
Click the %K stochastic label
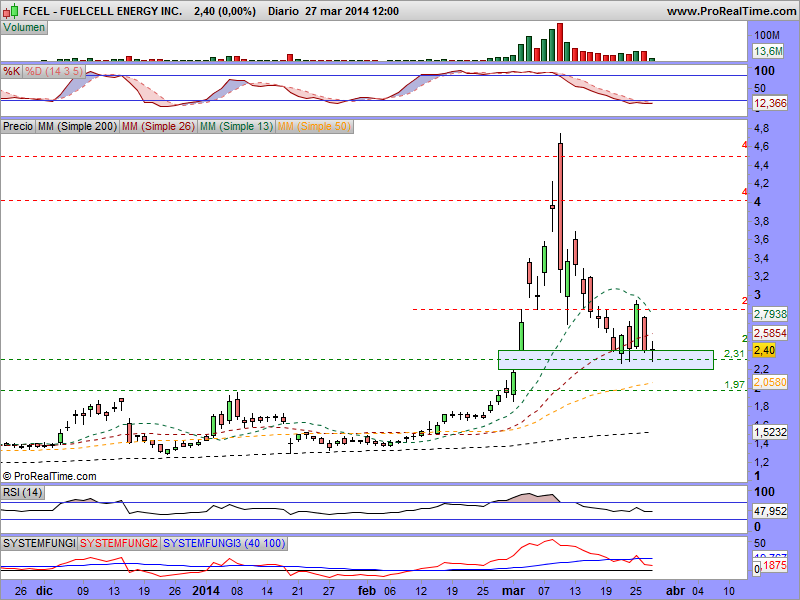pos(12,71)
